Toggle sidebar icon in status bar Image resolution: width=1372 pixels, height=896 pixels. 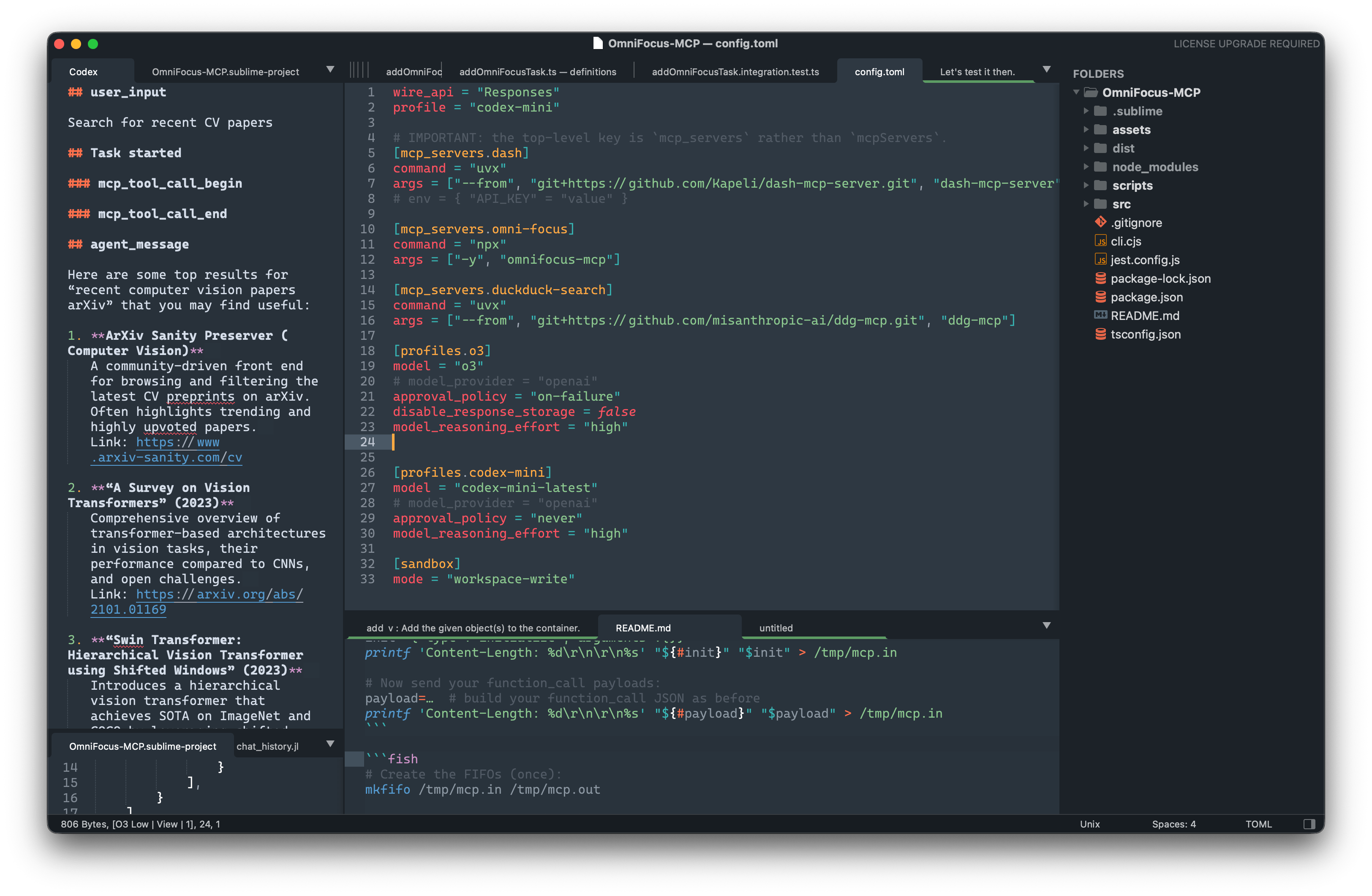[x=1309, y=824]
